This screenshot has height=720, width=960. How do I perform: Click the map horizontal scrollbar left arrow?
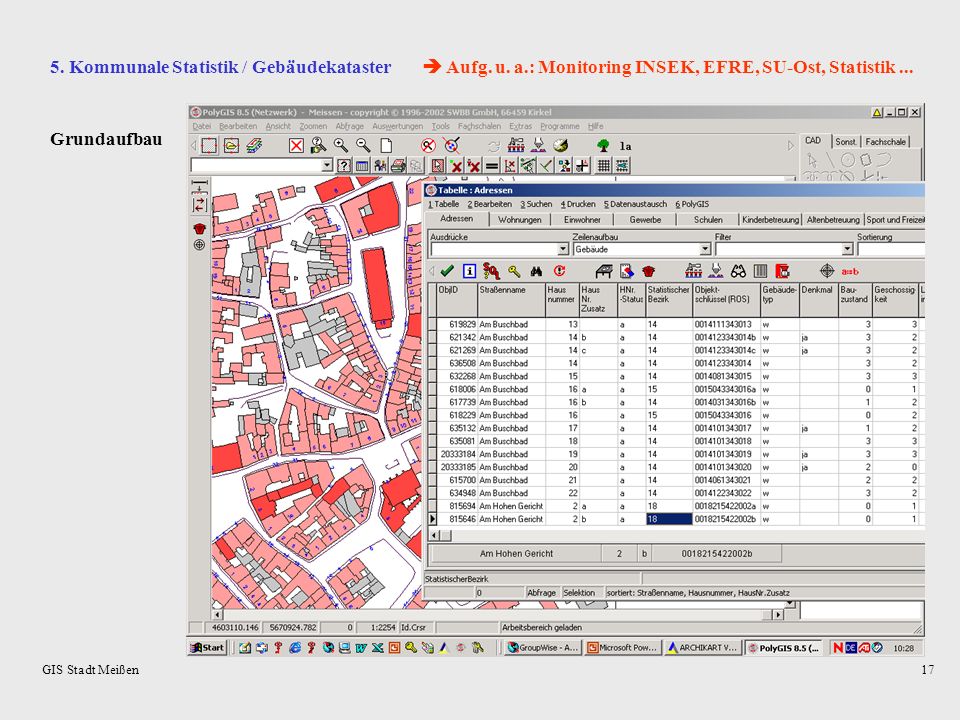pos(217,614)
